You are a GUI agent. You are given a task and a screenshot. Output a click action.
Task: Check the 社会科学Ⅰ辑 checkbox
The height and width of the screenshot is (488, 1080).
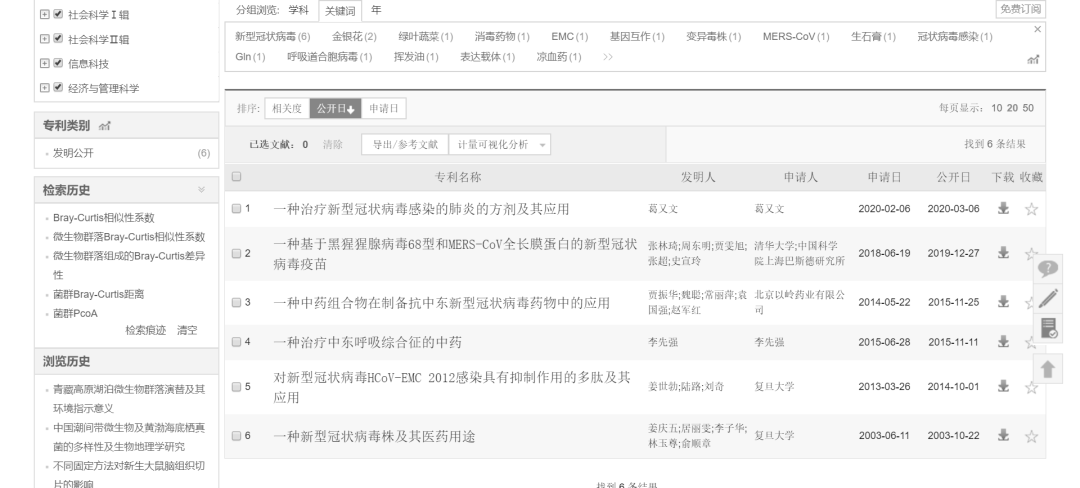tap(58, 14)
